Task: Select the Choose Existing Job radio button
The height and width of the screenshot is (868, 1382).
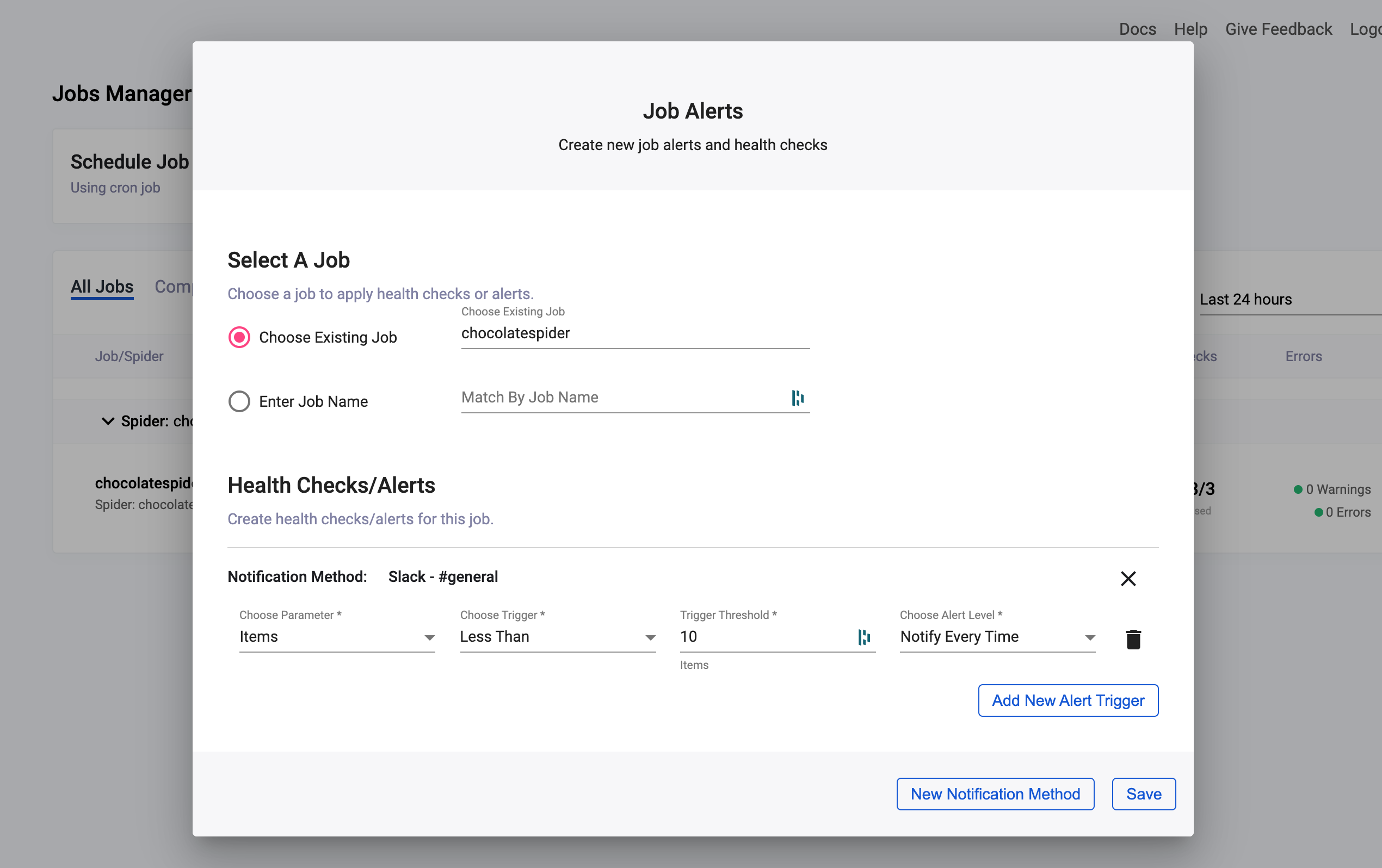Action: click(x=239, y=337)
